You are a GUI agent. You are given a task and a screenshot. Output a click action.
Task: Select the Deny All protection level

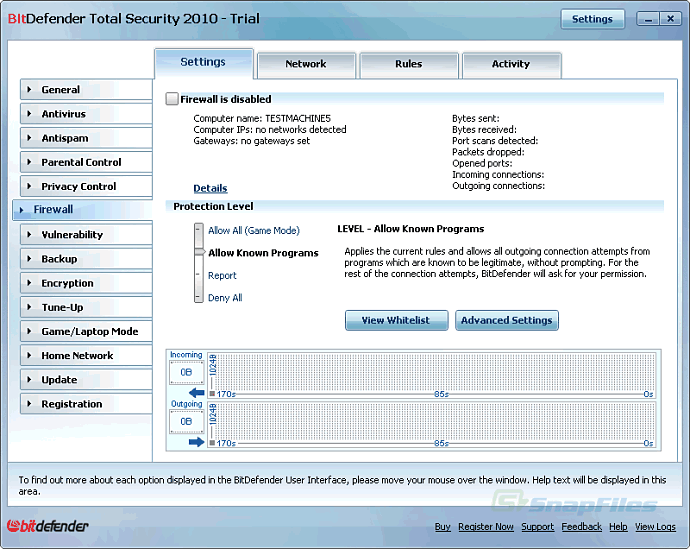tap(225, 298)
